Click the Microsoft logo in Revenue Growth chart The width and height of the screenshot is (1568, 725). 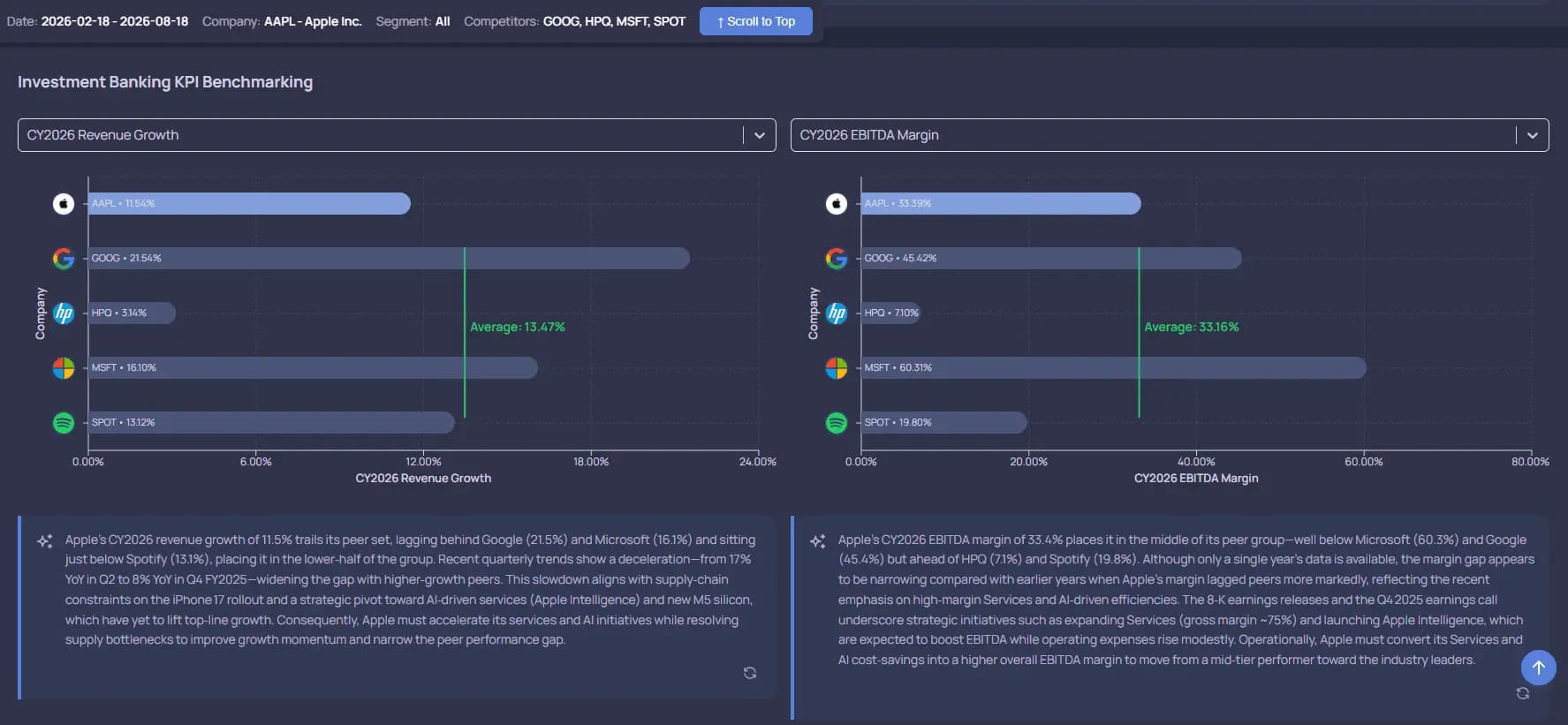pyautogui.click(x=64, y=368)
